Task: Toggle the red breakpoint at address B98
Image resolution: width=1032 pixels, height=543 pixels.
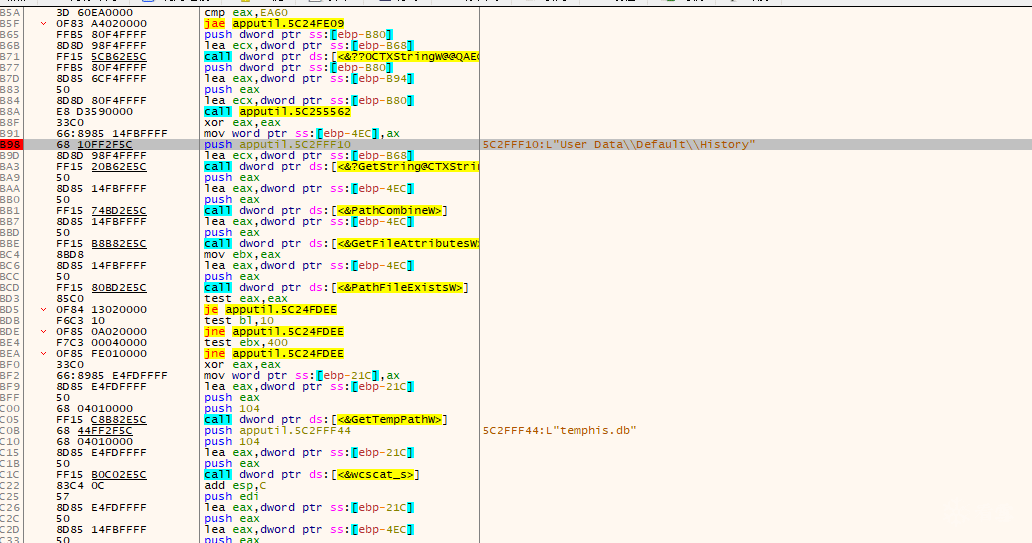Action: pos(9,145)
